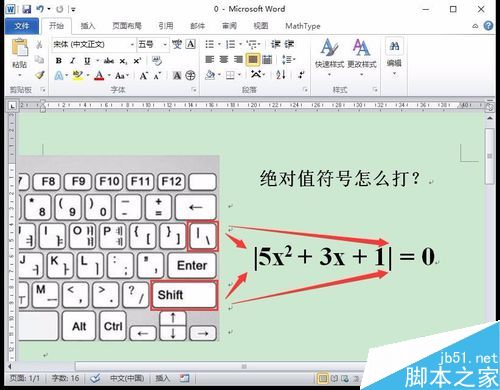Open the 插入 ribbon tab
The image size is (500, 390).
tap(88, 26)
